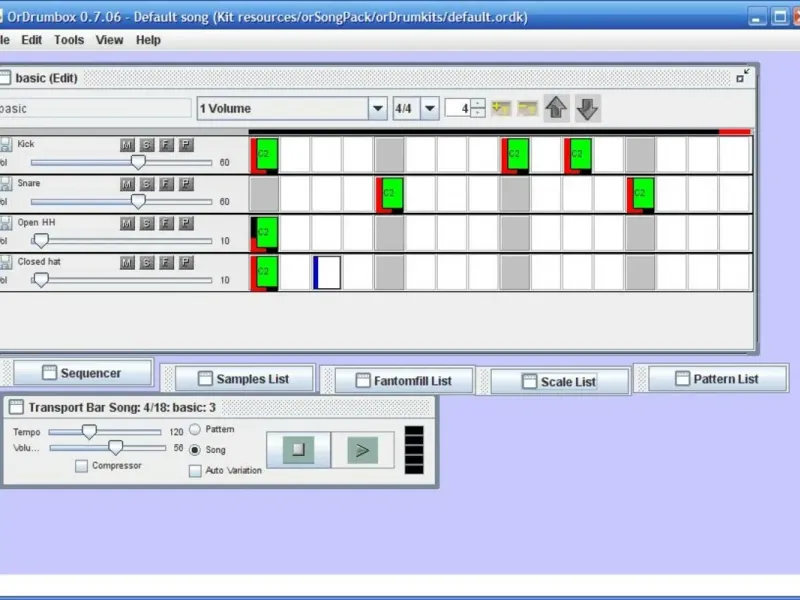Click the pattern name field
The height and width of the screenshot is (600, 800).
click(x=95, y=108)
